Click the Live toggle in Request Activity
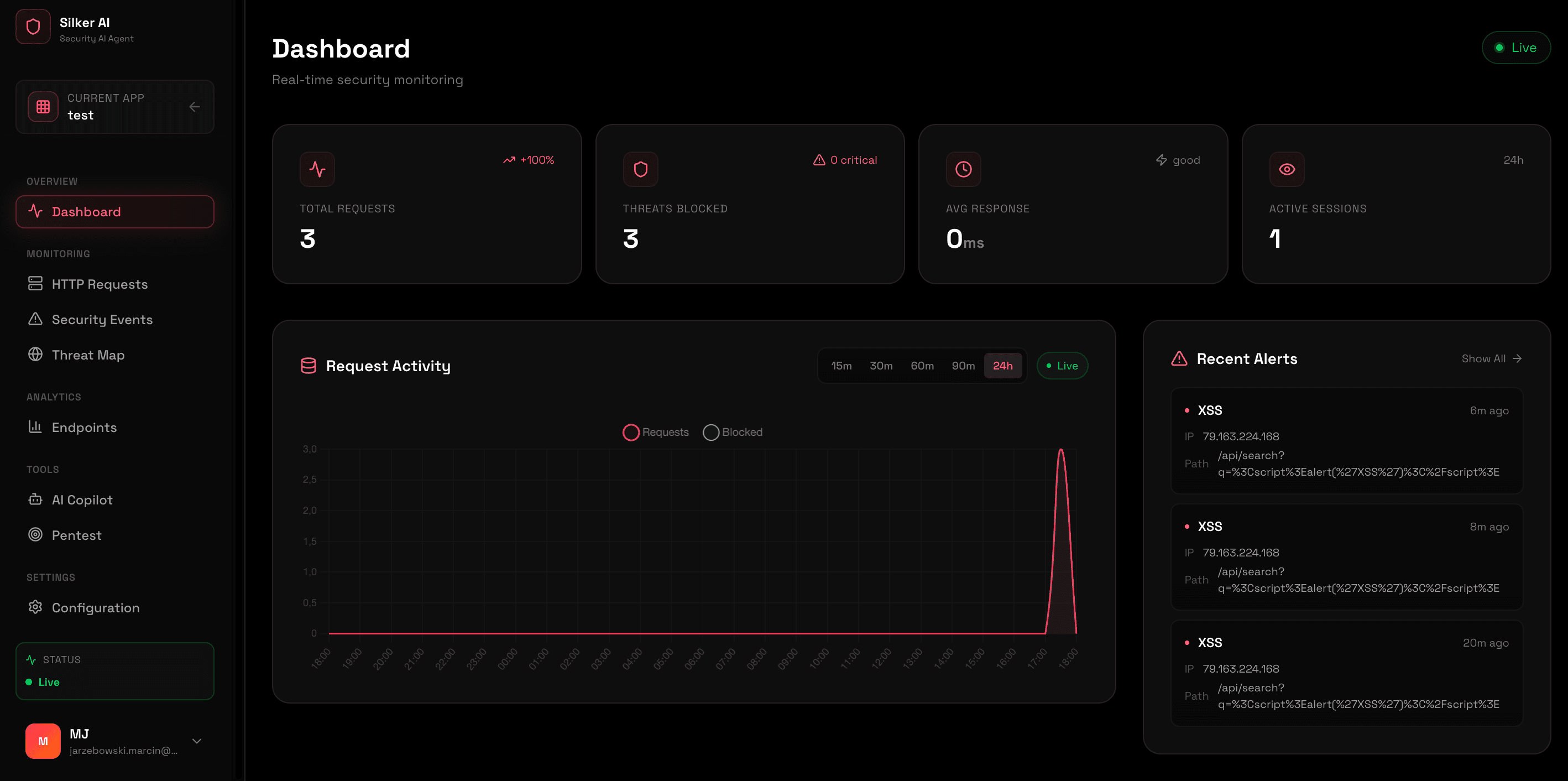 coord(1062,365)
